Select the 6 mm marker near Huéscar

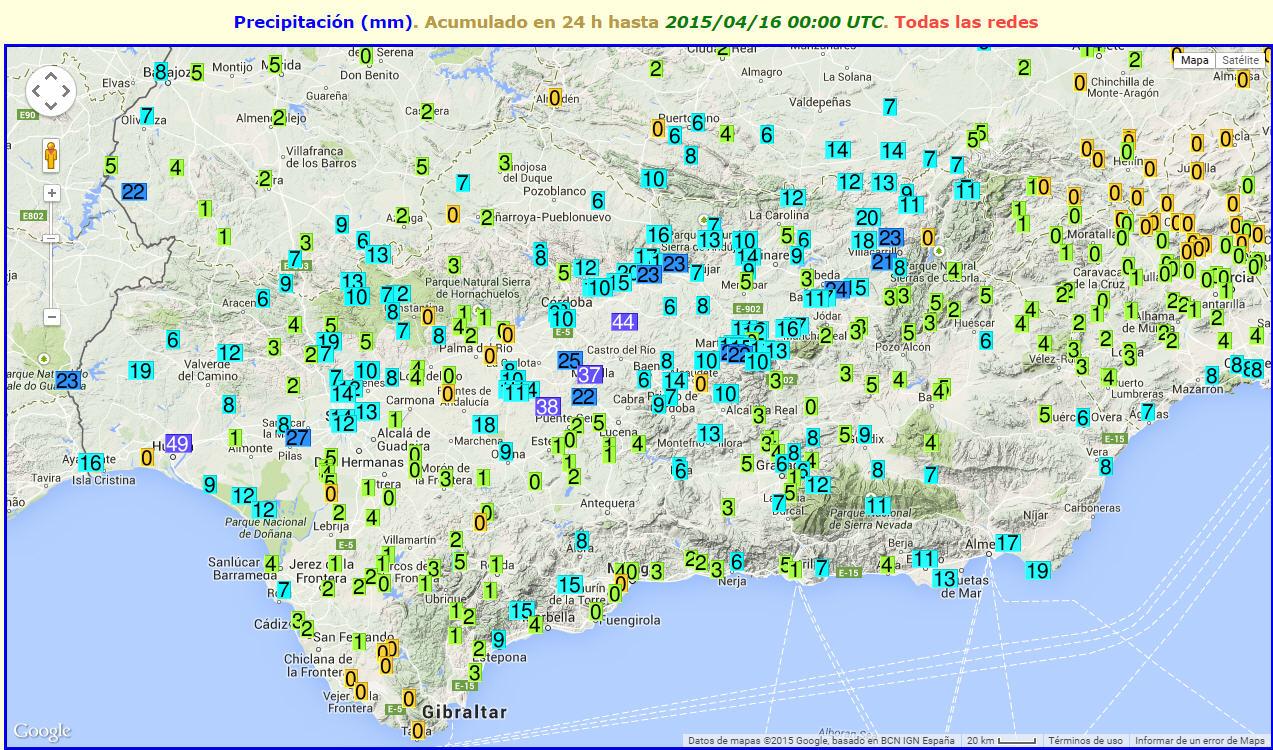pos(985,341)
